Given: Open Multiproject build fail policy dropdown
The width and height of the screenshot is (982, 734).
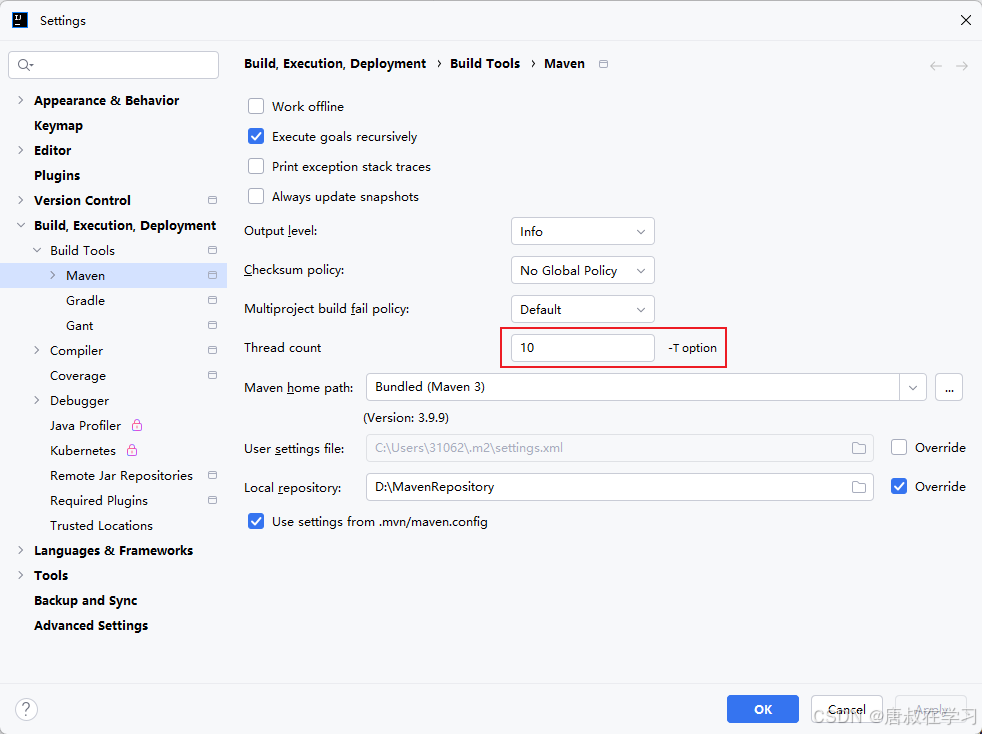Looking at the screenshot, I should (x=582, y=309).
